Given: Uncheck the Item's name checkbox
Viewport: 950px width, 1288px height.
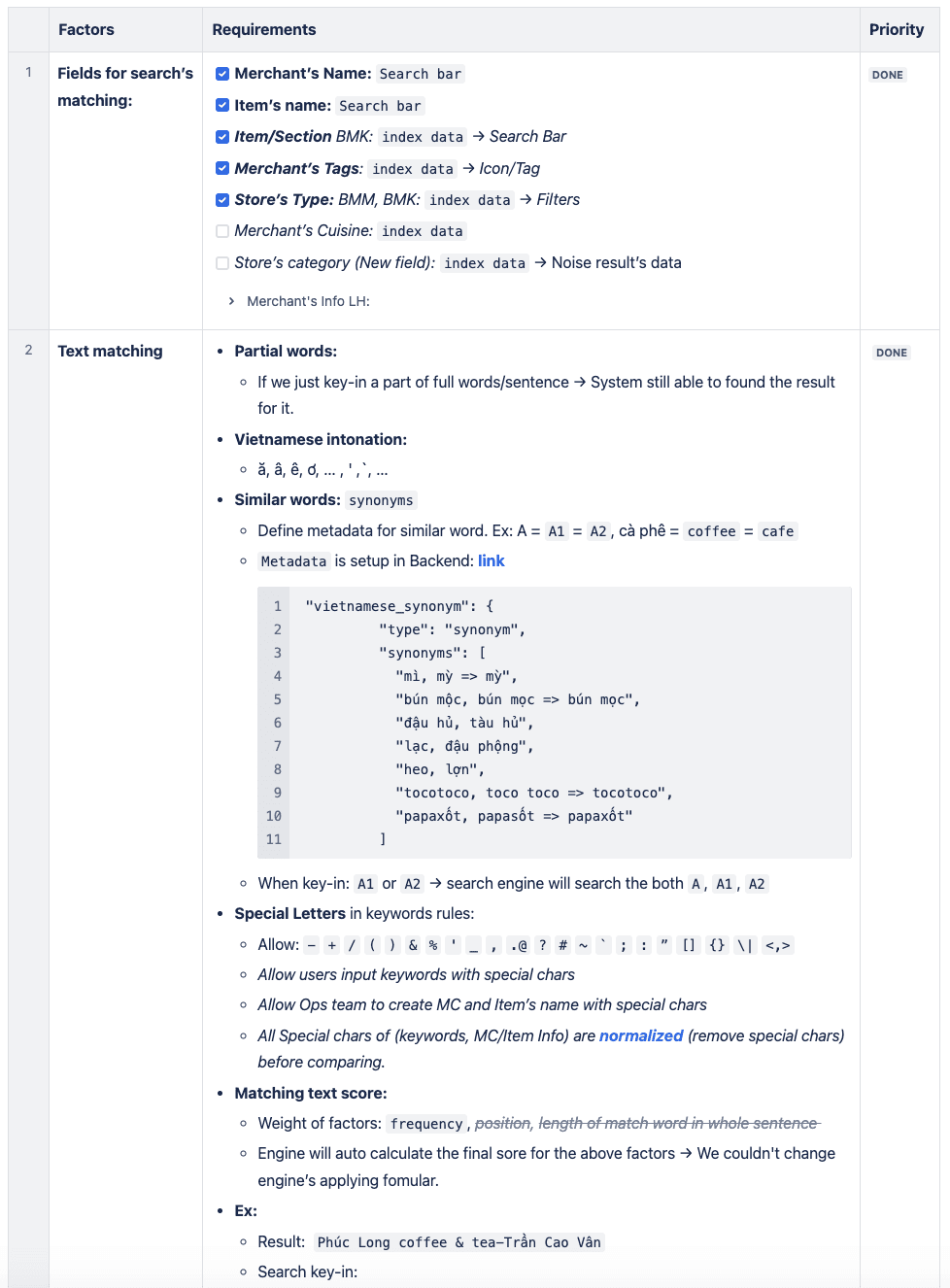Looking at the screenshot, I should point(222,105).
